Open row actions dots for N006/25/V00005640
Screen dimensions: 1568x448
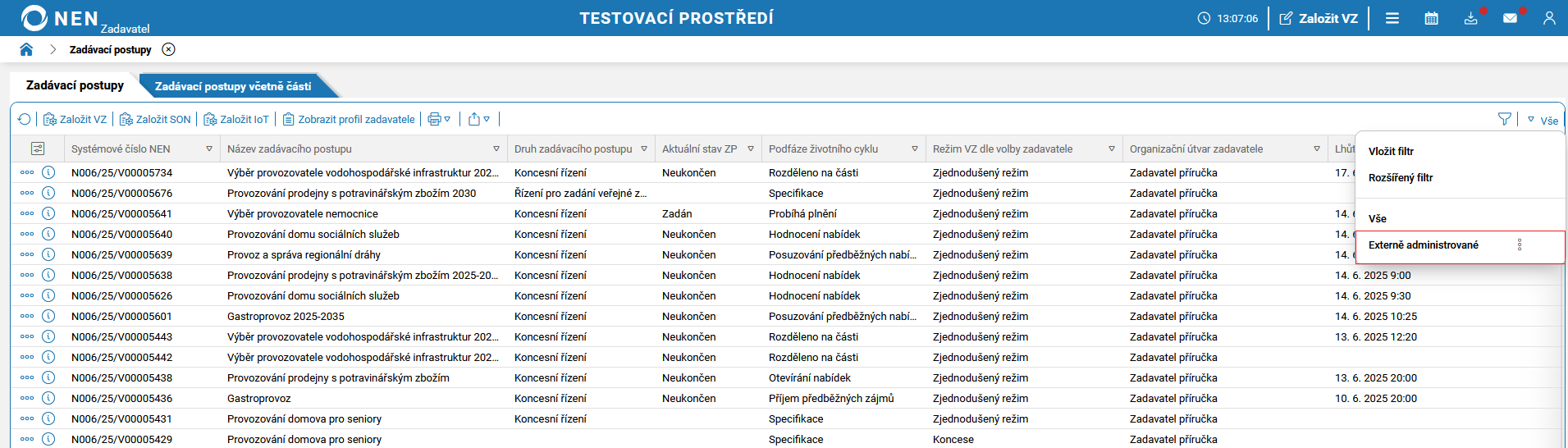tap(27, 234)
